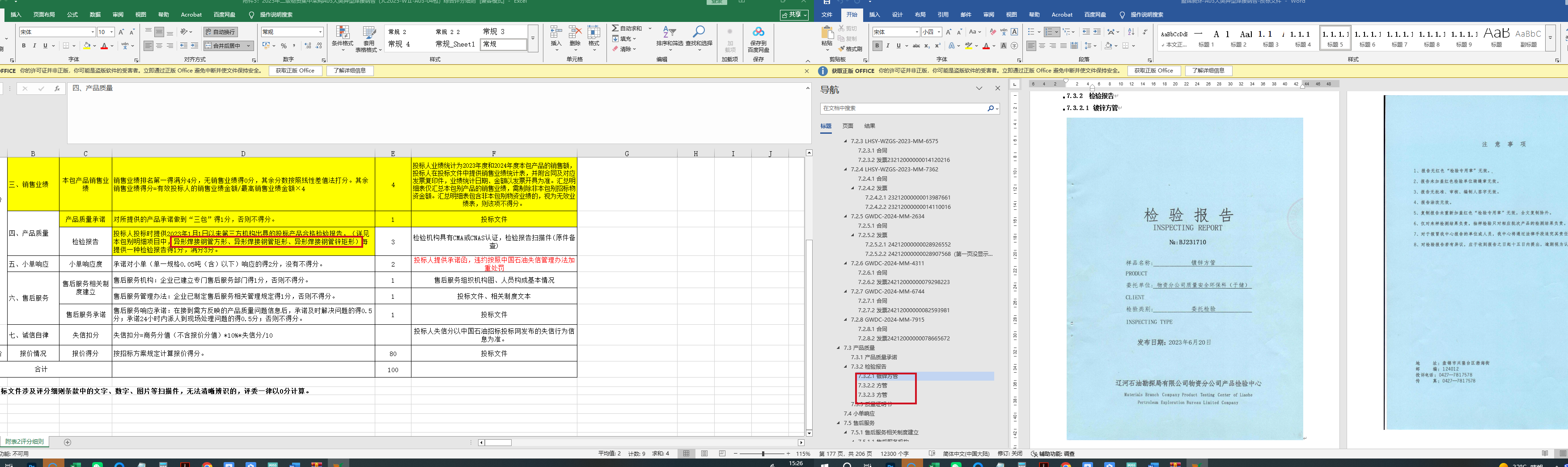The height and width of the screenshot is (467, 1568).
Task: Switch to the 页面 tab in navigation pane
Action: click(x=848, y=126)
